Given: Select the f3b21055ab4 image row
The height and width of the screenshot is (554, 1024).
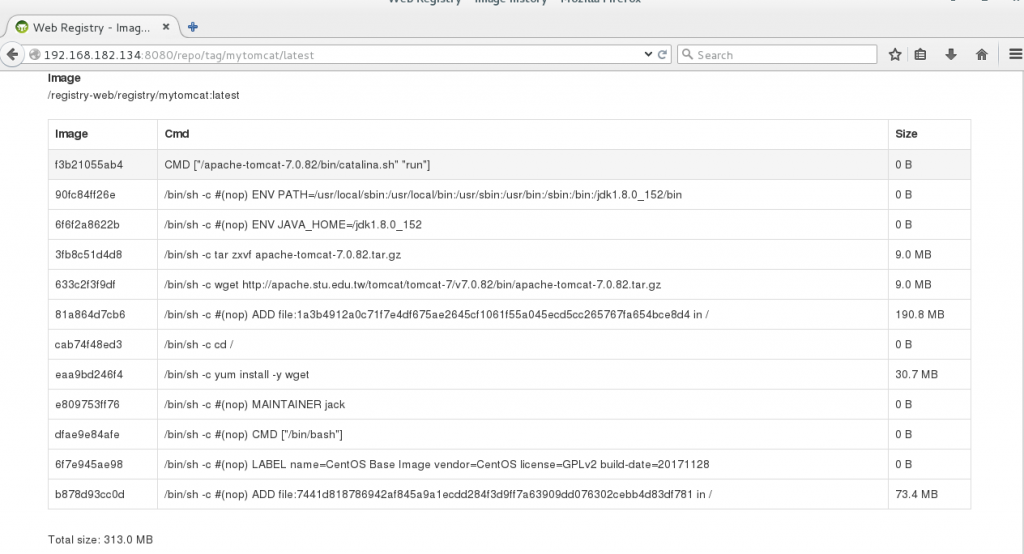Looking at the screenshot, I should 89,164.
